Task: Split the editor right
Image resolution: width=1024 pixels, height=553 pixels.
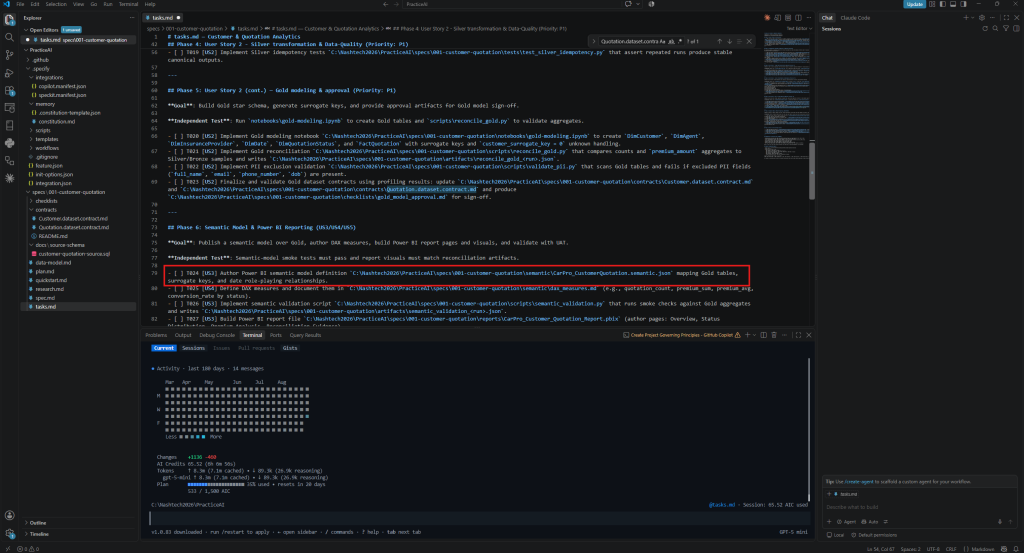Action: (x=798, y=18)
